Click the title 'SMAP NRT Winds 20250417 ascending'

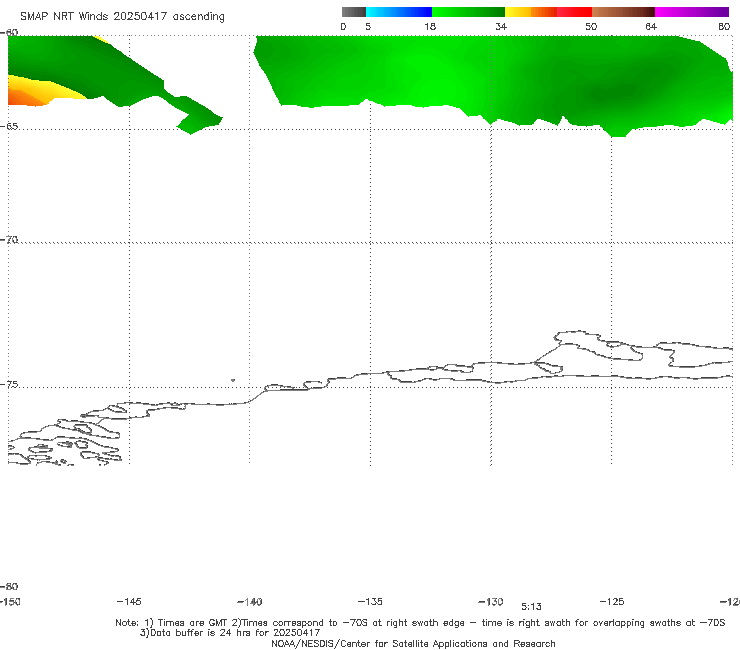tap(122, 17)
